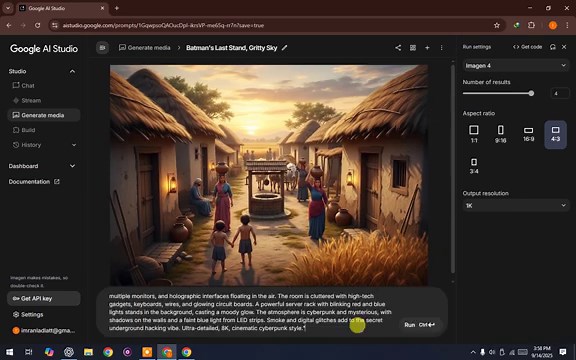Open the compare mode grid icon
This screenshot has height=360, width=576.
click(x=413, y=48)
